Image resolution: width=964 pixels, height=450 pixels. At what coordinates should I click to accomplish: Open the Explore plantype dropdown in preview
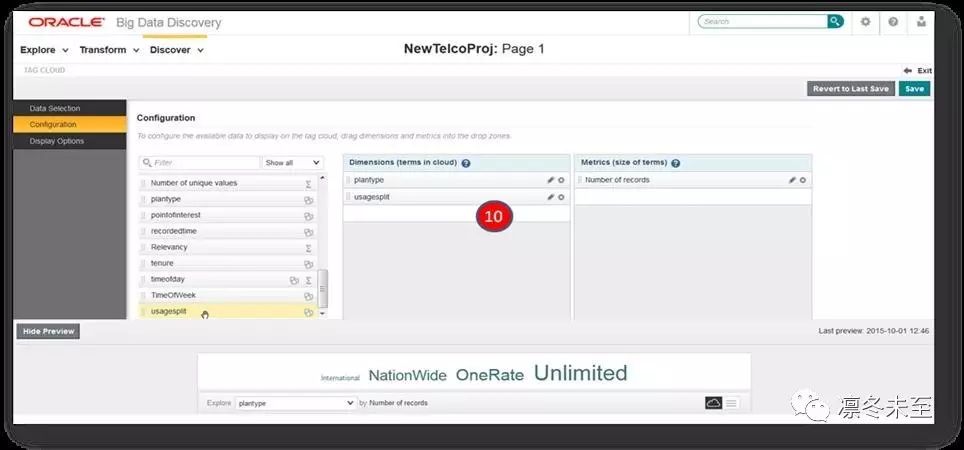(x=296, y=403)
